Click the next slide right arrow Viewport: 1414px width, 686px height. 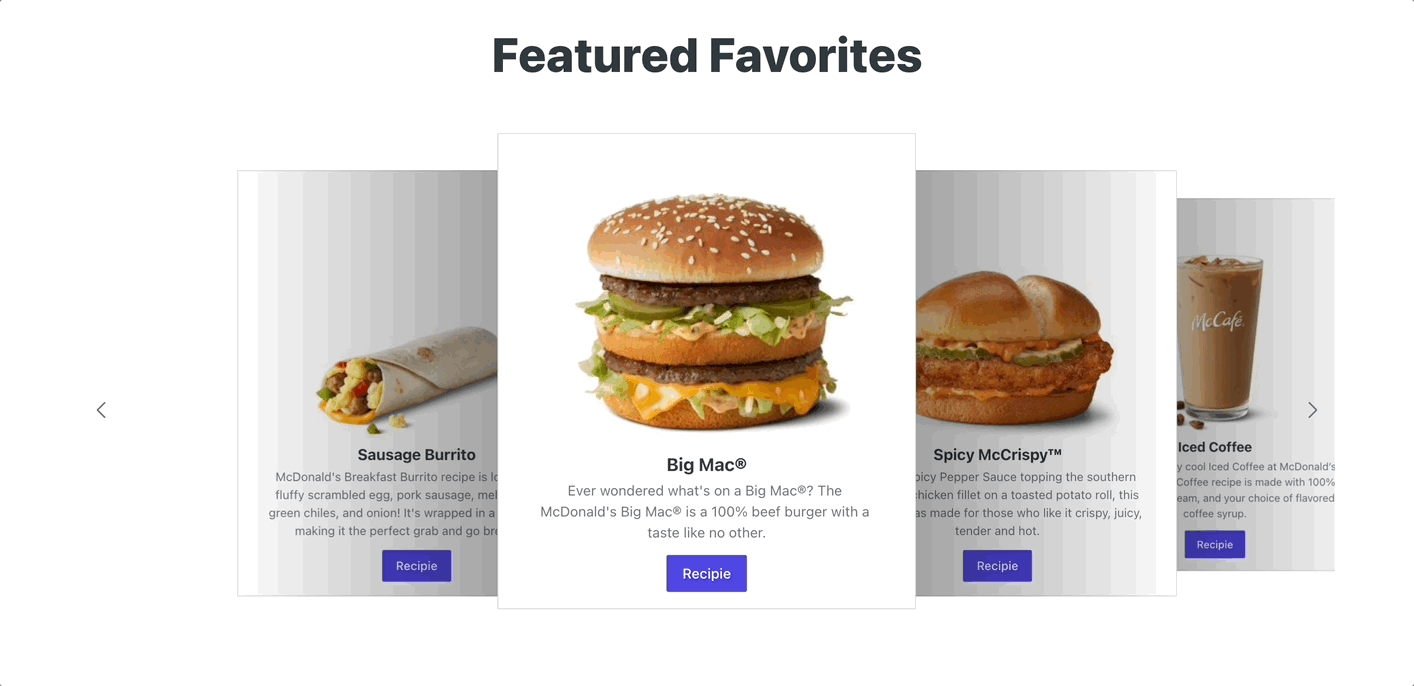(1312, 410)
